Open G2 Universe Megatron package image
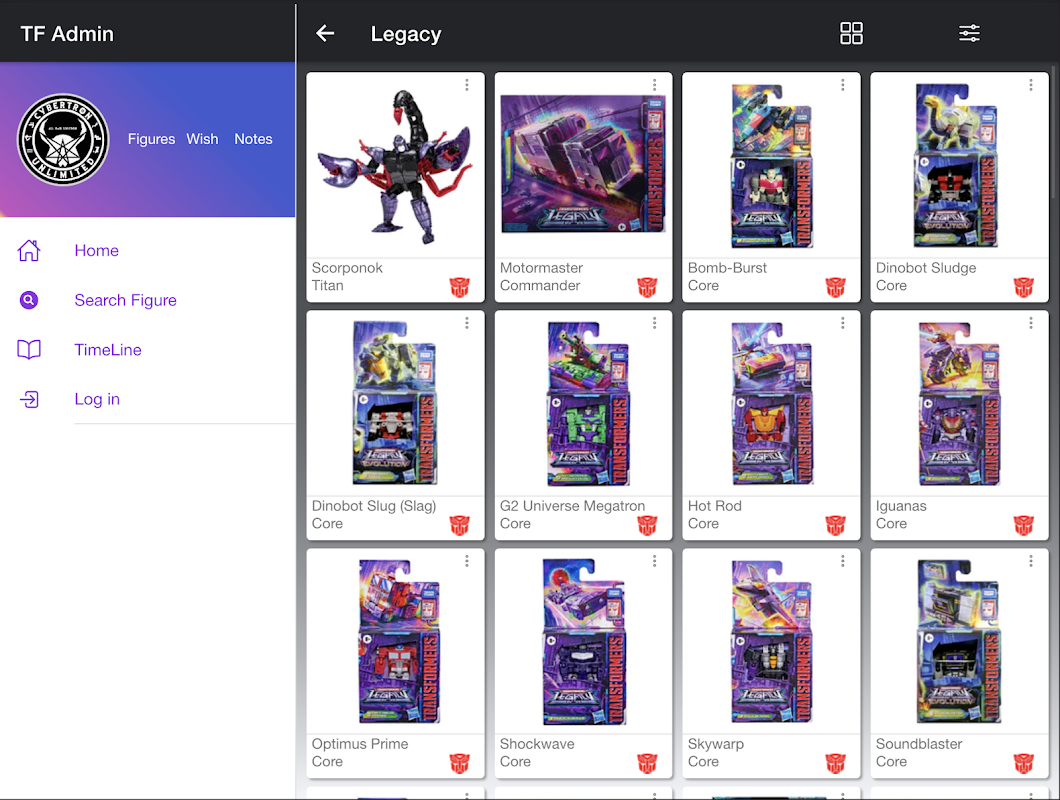Image resolution: width=1060 pixels, height=800 pixels. (x=587, y=404)
